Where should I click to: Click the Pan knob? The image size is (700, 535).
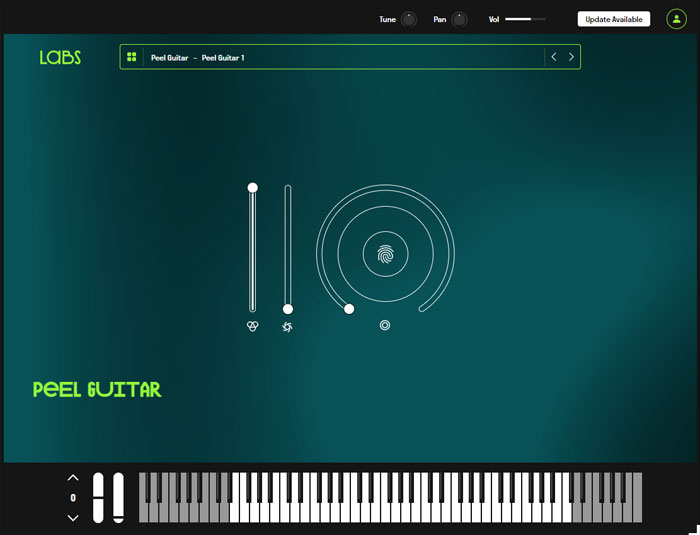pos(459,19)
